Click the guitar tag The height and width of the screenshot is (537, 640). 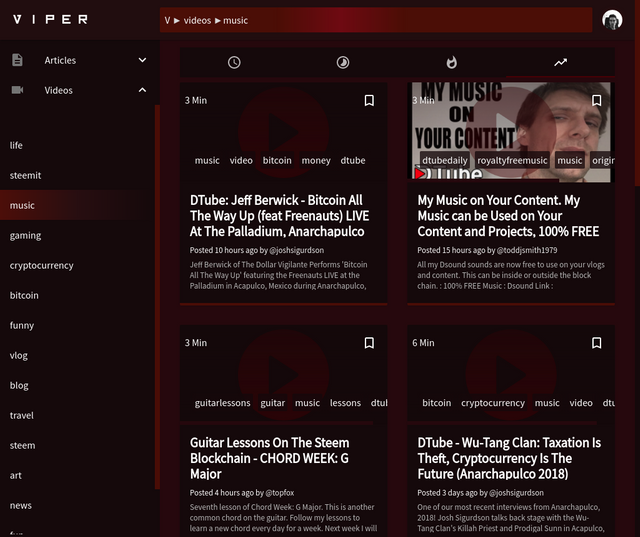(273, 403)
